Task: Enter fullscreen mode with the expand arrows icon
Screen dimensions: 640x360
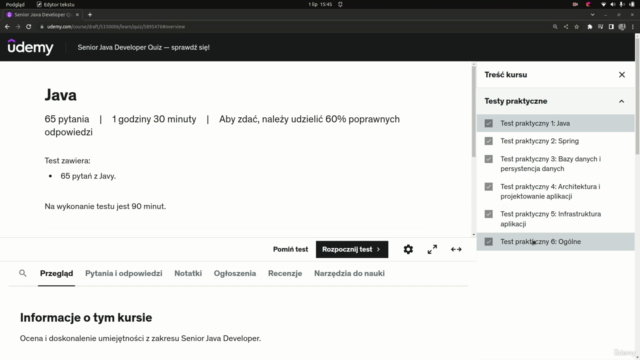Action: click(x=432, y=249)
